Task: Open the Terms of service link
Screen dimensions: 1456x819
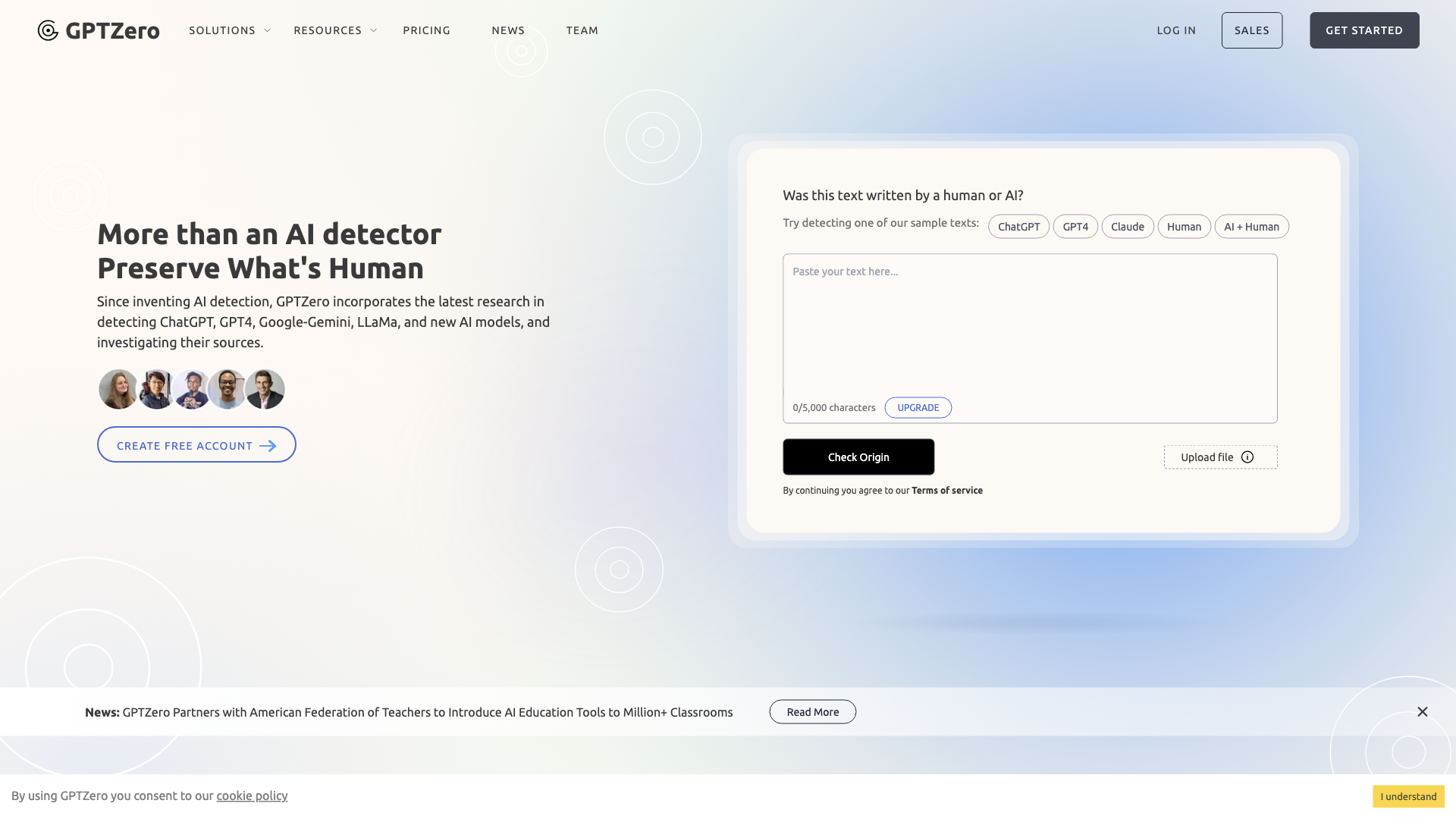Action: click(x=947, y=491)
